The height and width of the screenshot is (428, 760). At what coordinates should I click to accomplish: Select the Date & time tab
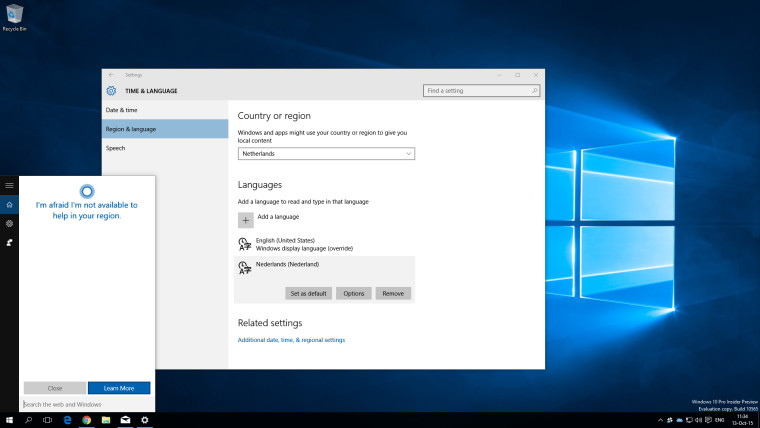pos(165,110)
